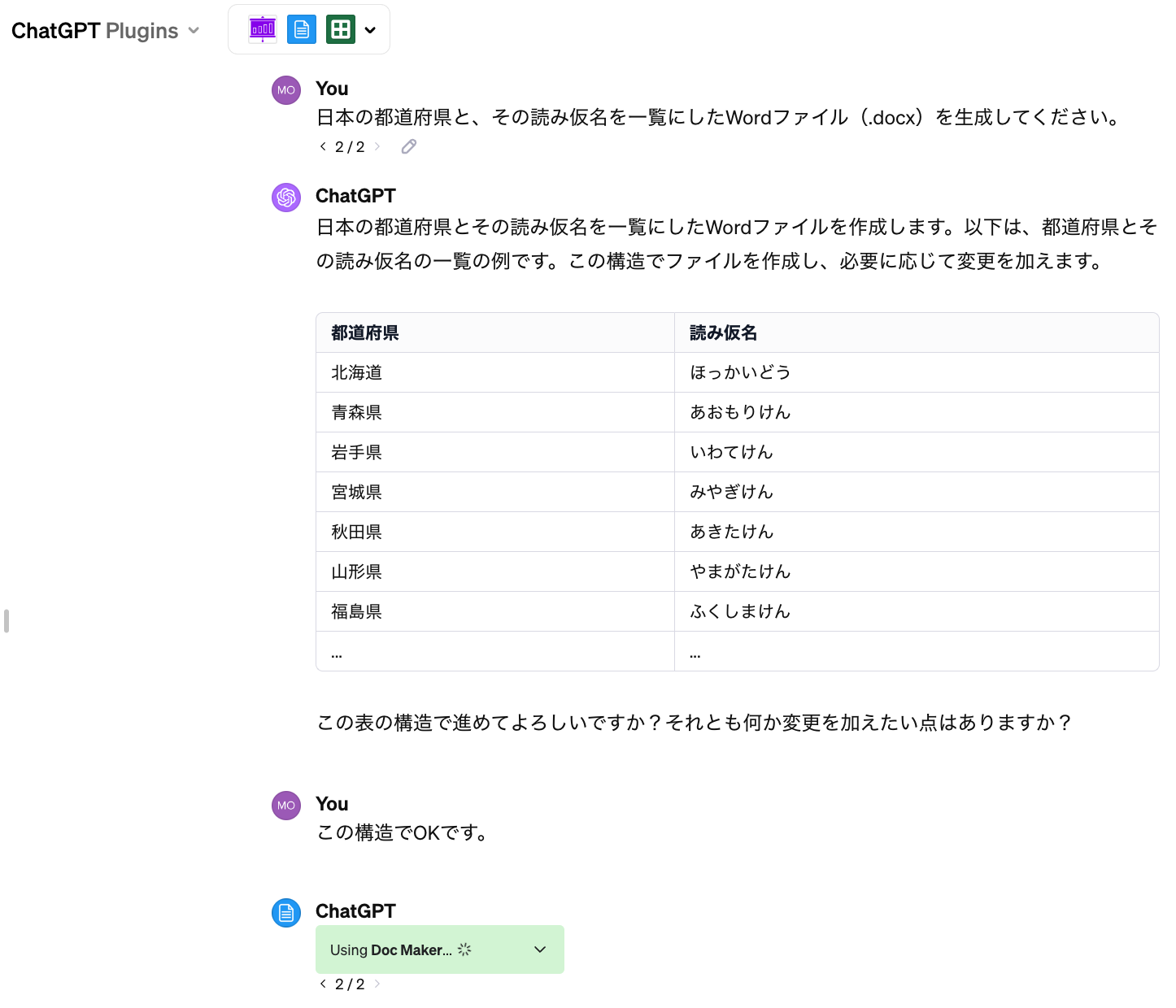Click the sidebar handle on the left edge
Viewport: 1176px width, 1008px height.
[x=7, y=620]
